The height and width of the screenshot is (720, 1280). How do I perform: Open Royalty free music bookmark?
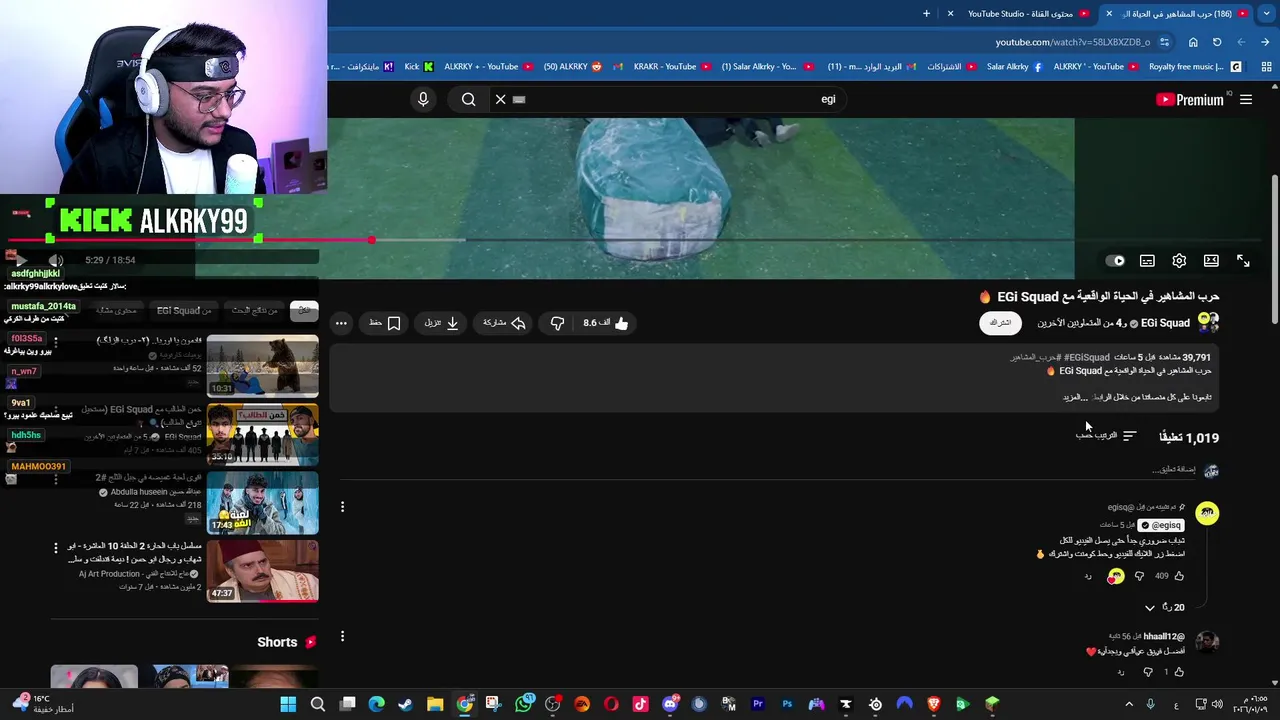[x=1195, y=67]
